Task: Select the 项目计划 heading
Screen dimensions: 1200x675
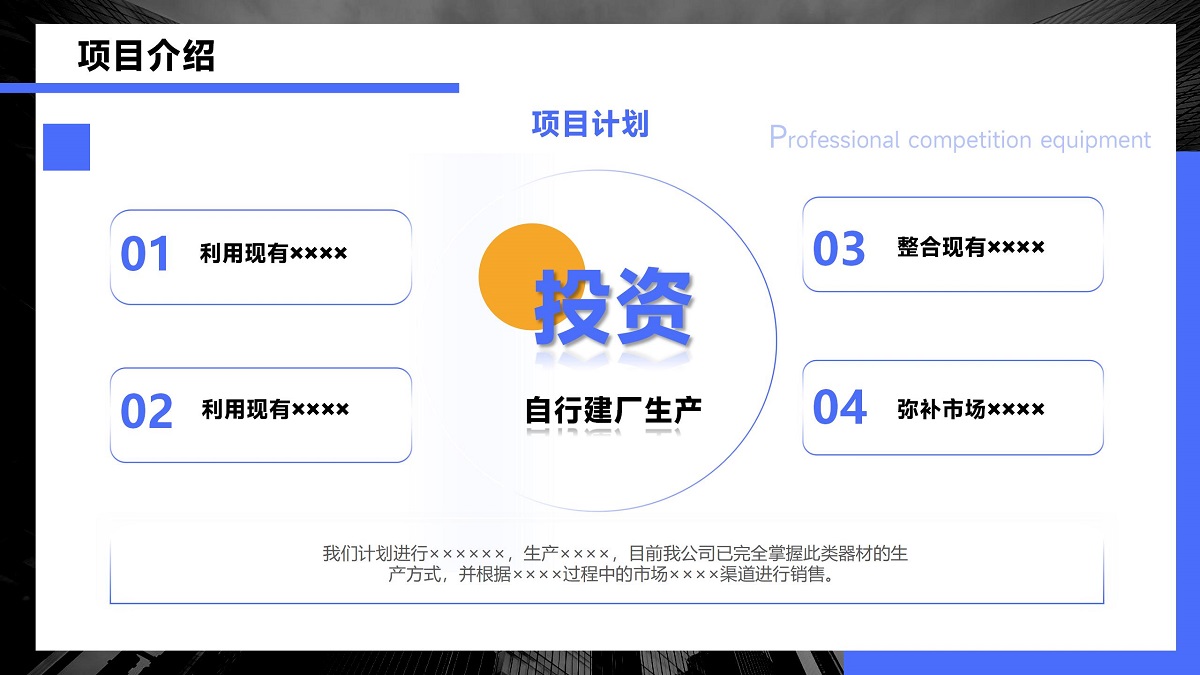Action: (590, 124)
